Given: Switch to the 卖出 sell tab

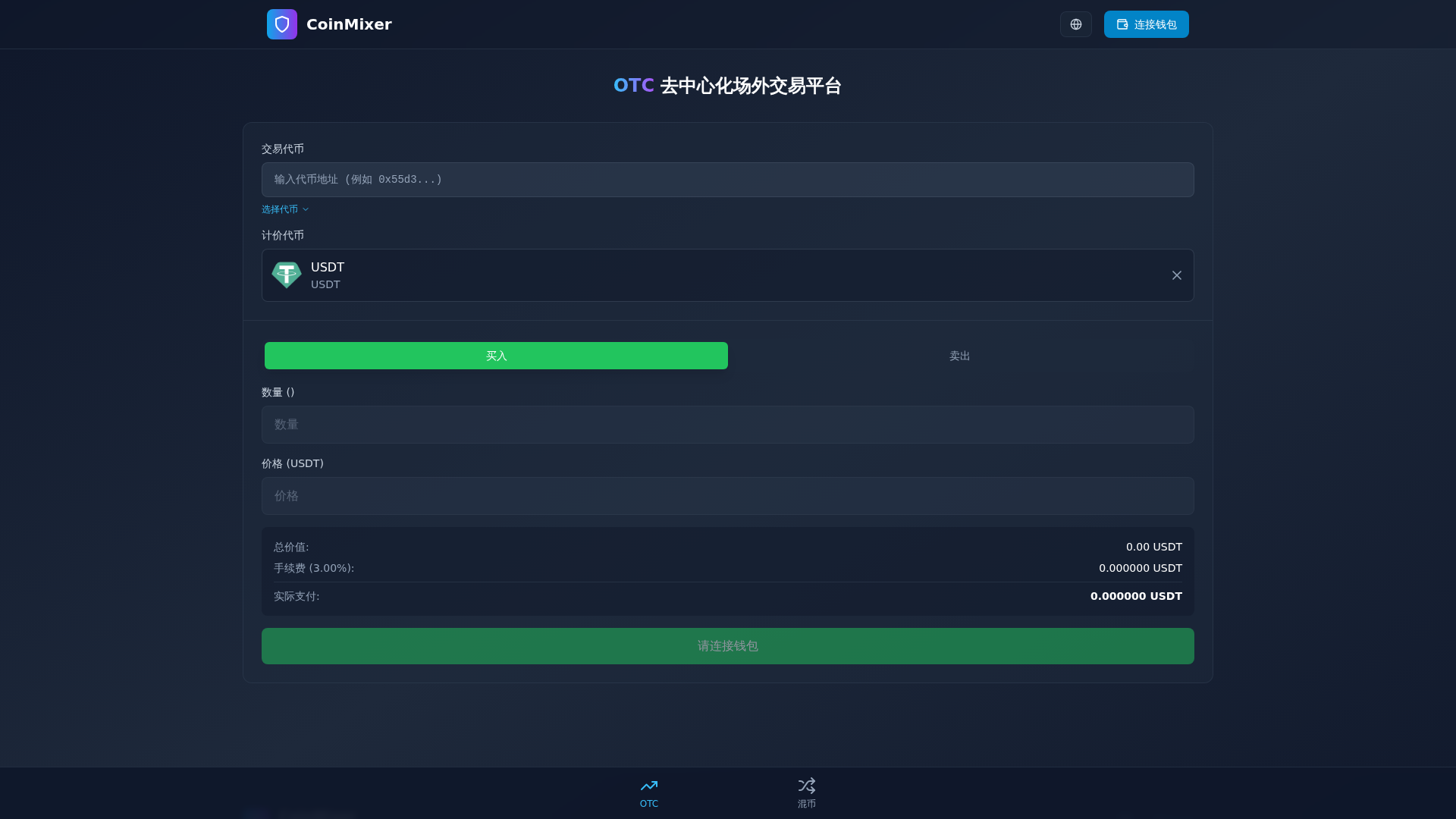Looking at the screenshot, I should pos(959,356).
